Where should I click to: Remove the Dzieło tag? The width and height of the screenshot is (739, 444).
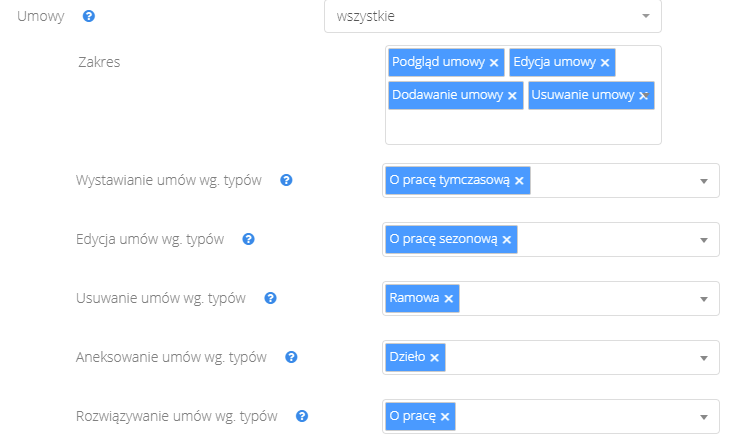(x=435, y=358)
